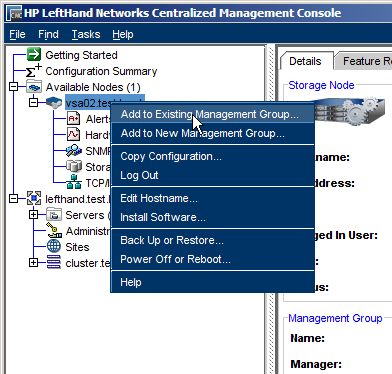Viewport: 392px width, 374px height.
Task: Switch to the Details tab
Action: click(x=305, y=61)
